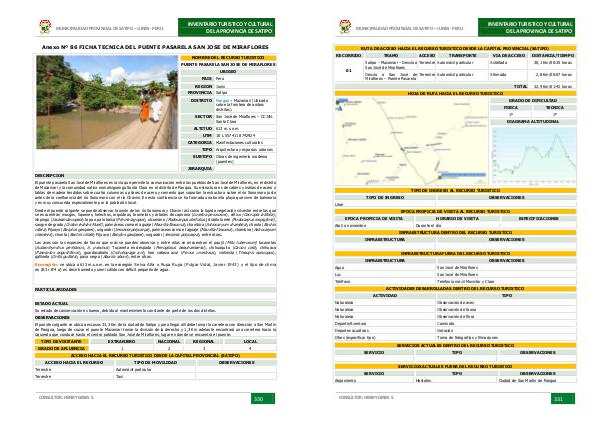
Task: Select the 'DISTANCIA/TIEMPO' column header
Action: 553,55
